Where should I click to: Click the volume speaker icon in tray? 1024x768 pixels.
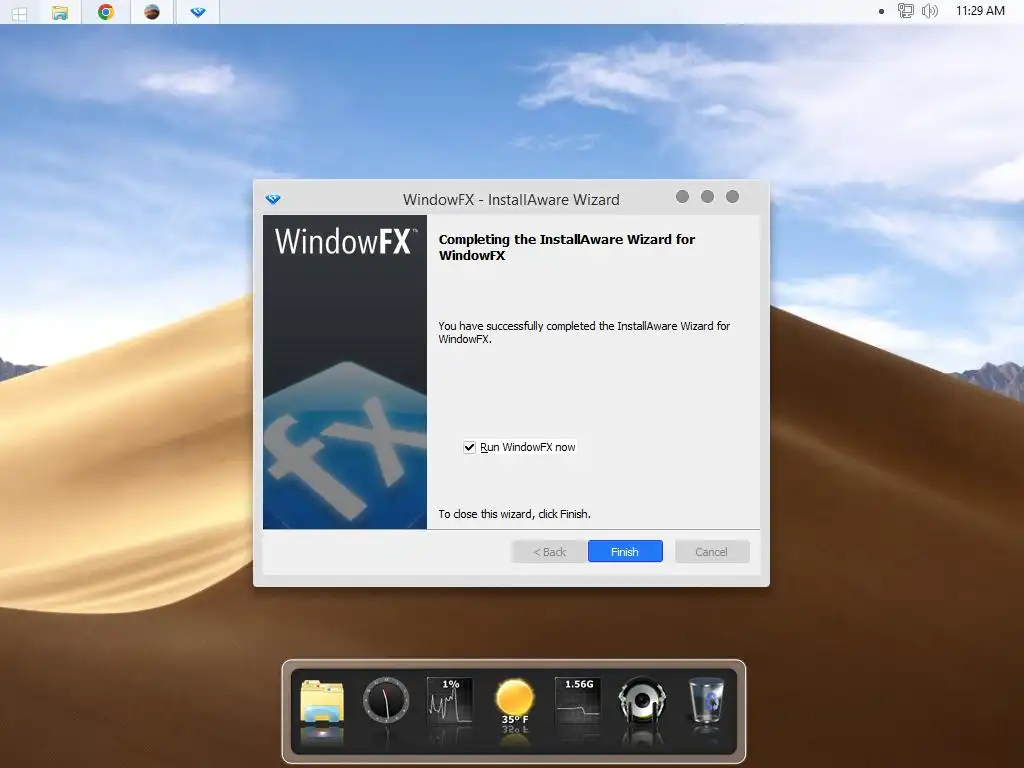930,10
